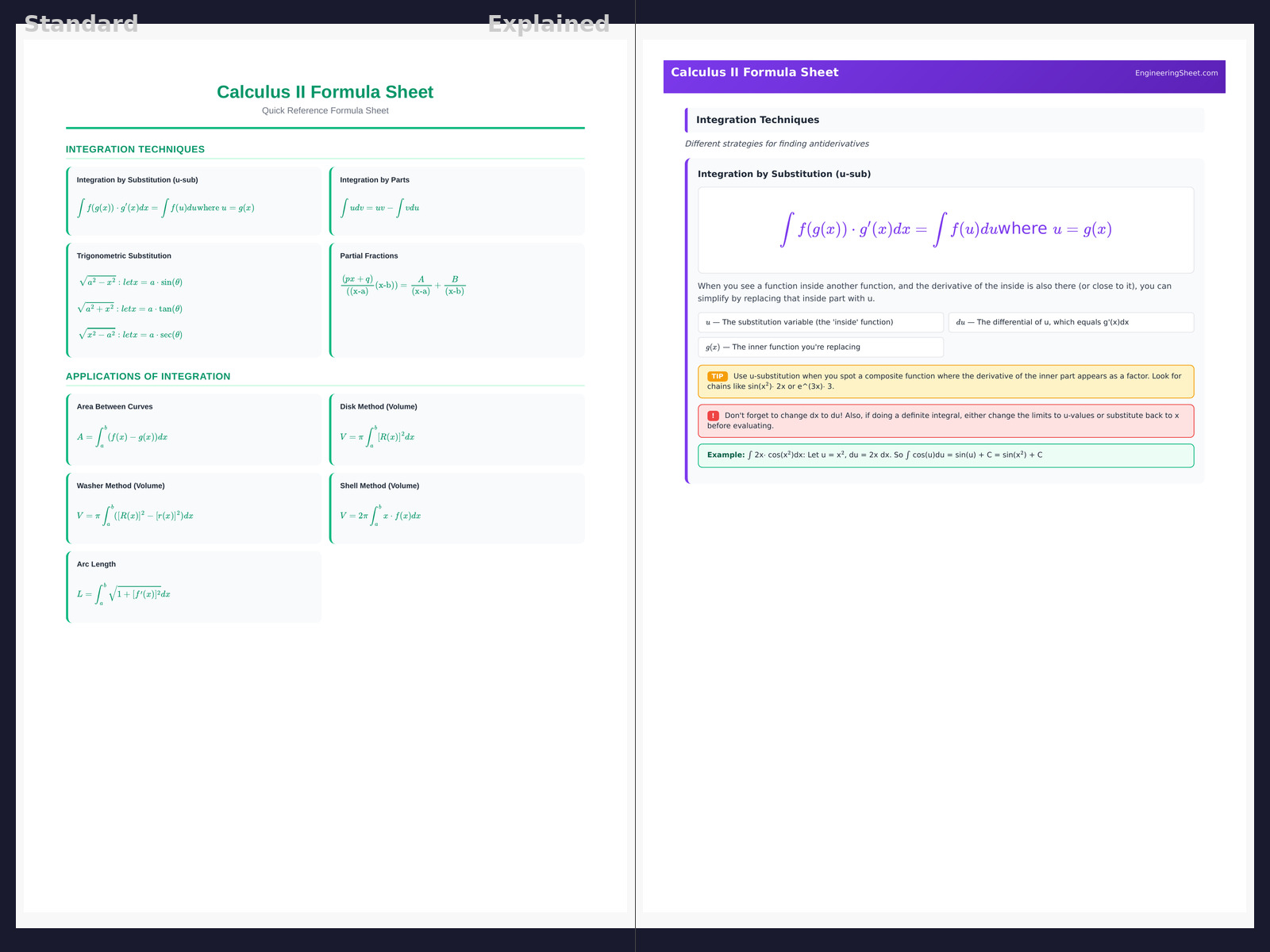Screen dimensions: 1270x952
Task: Click the Integration Techniques heading in Explained sheet
Action: tap(758, 120)
